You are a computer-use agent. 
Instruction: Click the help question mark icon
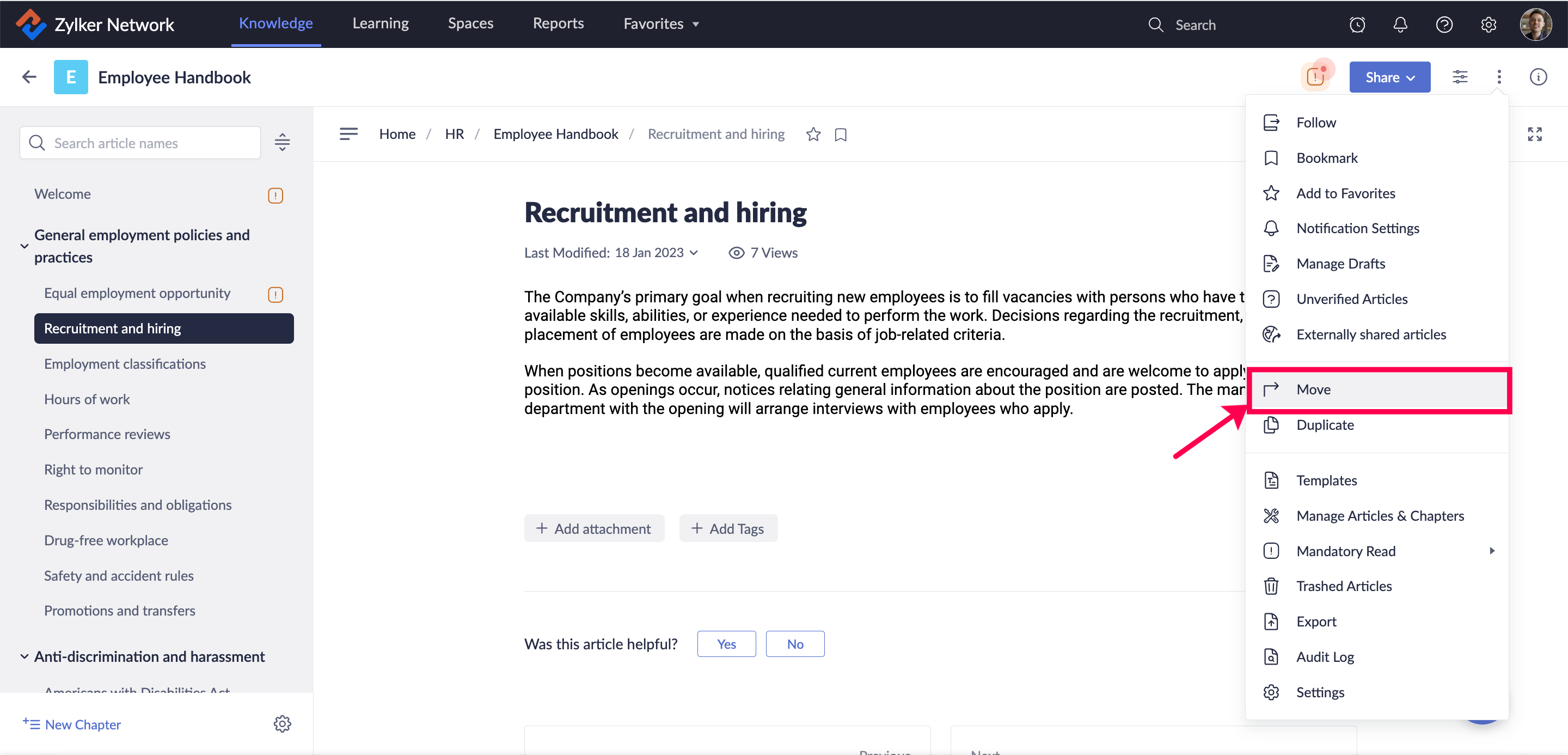1444,25
